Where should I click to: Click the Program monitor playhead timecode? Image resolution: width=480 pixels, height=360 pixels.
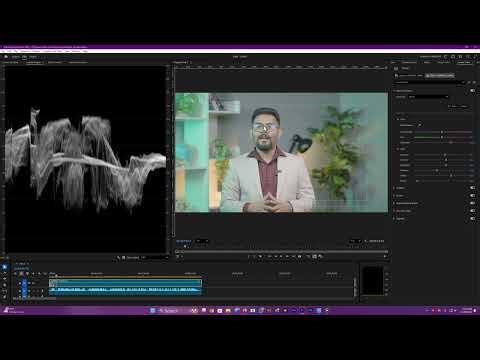point(184,241)
